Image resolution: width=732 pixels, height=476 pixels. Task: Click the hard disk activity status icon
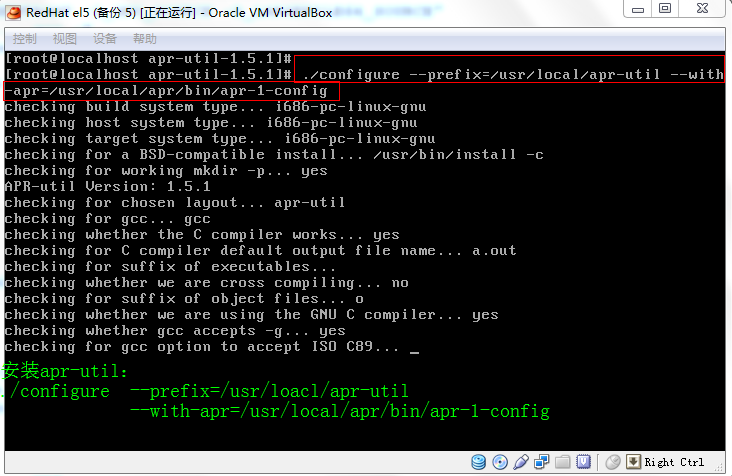point(479,462)
